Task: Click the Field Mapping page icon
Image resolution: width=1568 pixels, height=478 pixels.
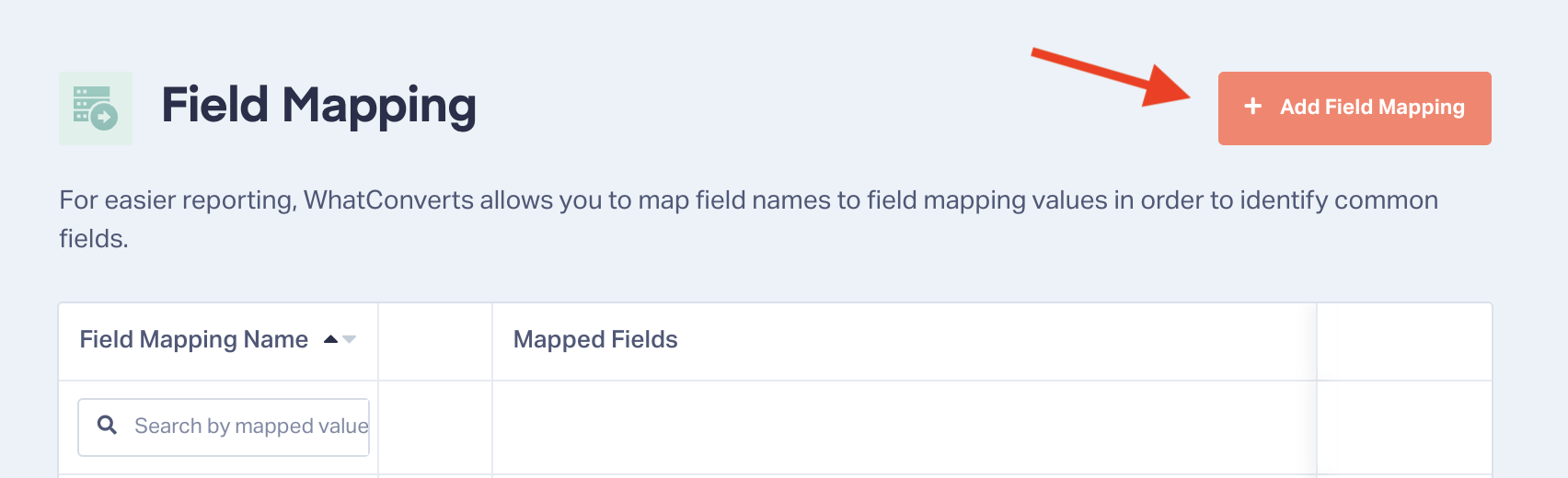Action: 96,108
